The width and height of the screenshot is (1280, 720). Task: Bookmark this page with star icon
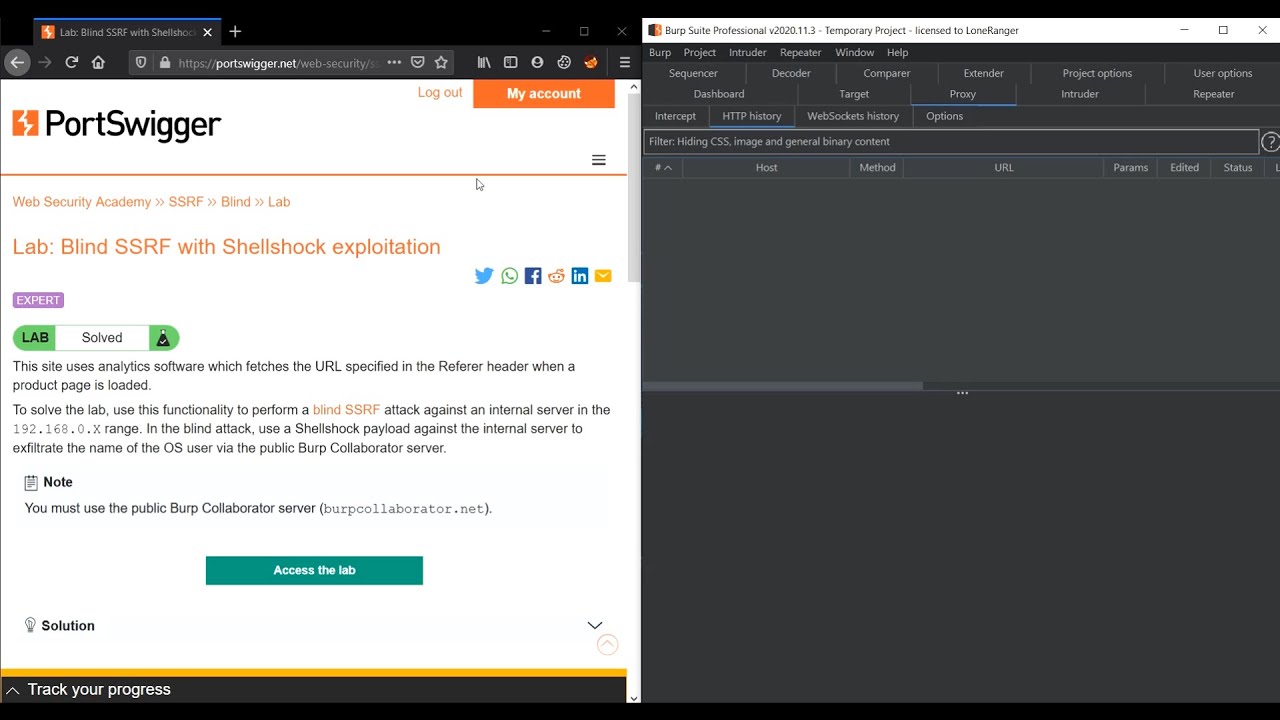pos(441,62)
